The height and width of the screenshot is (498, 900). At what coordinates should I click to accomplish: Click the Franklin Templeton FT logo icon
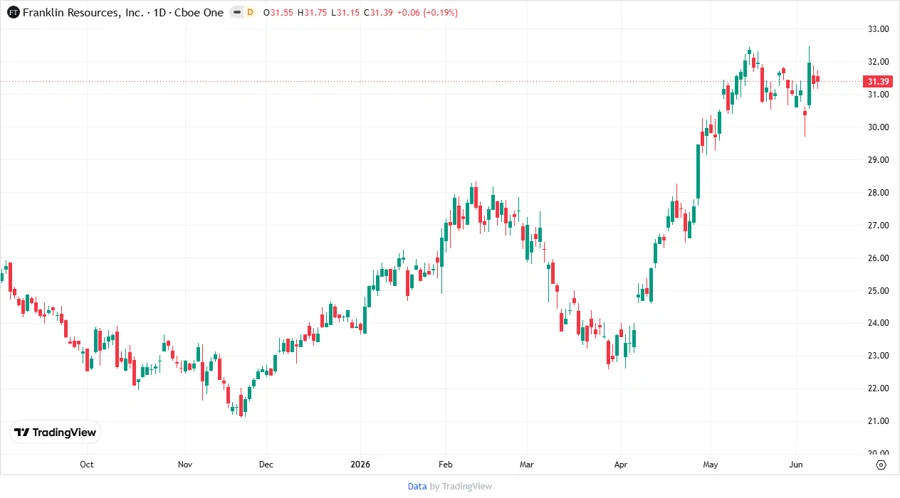pyautogui.click(x=13, y=12)
